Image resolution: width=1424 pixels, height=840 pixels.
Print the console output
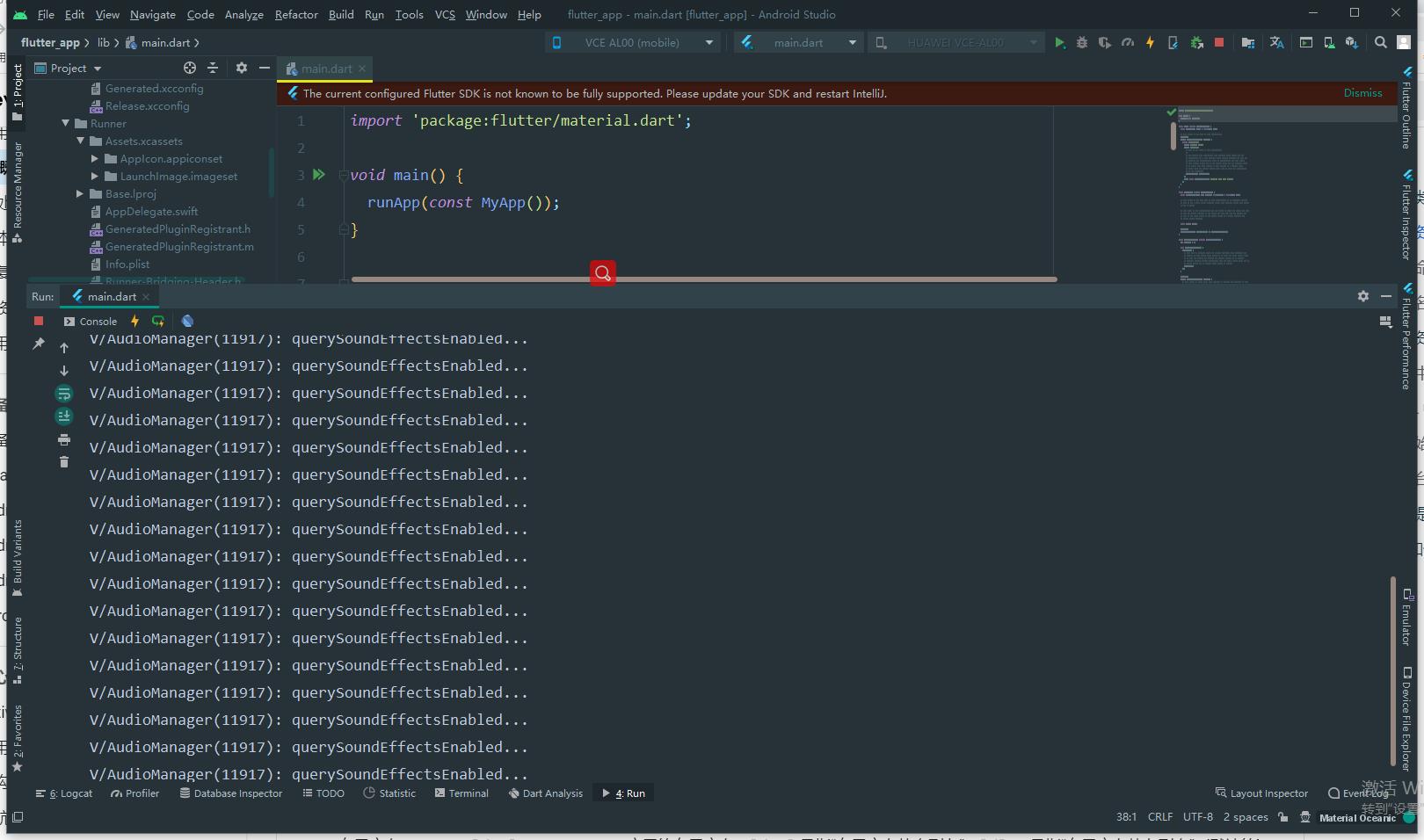(64, 439)
